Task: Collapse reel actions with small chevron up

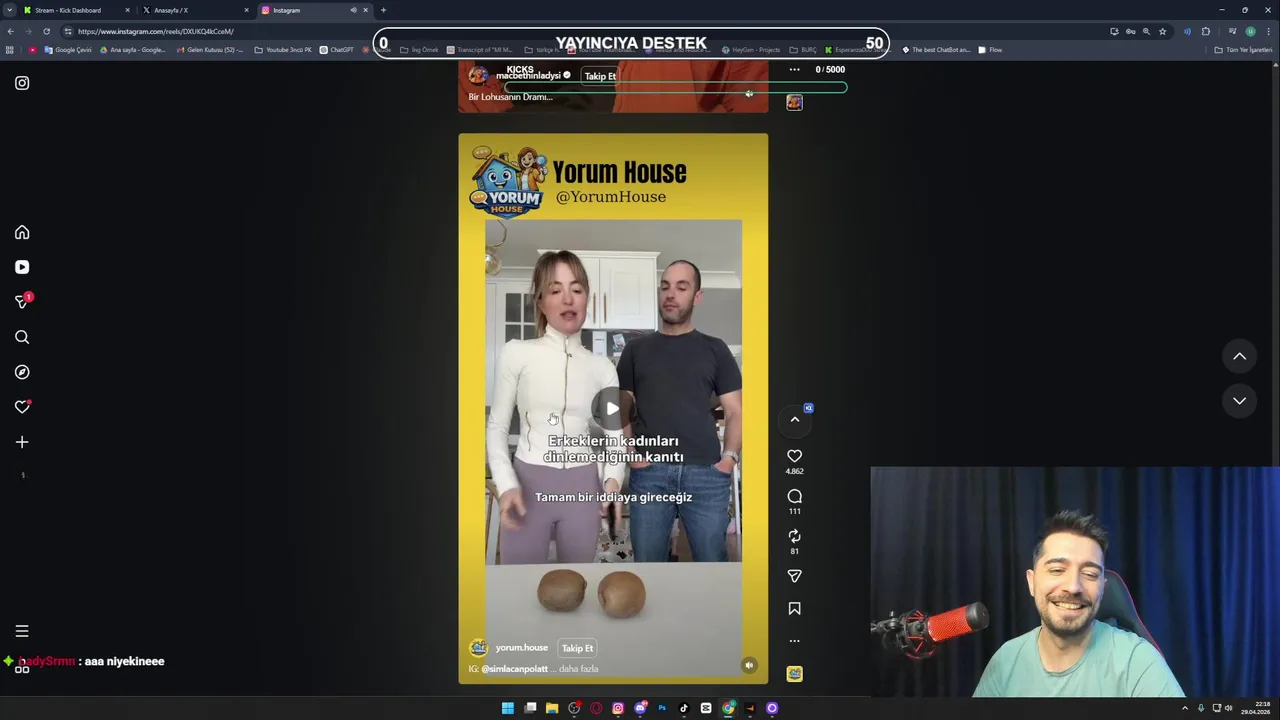Action: point(794,420)
